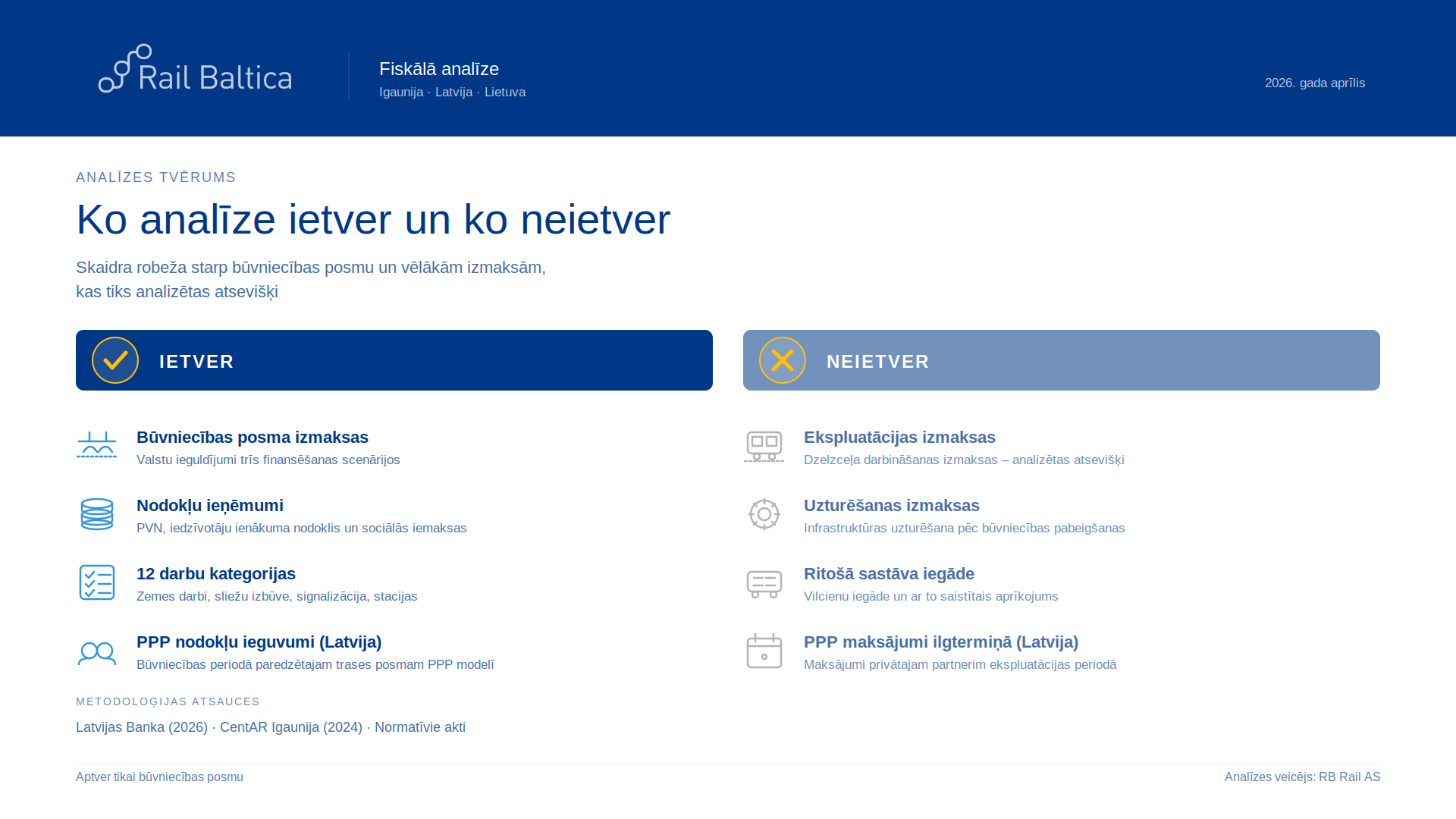Select the IETVER header bar
The height and width of the screenshot is (819, 1456).
455,360
